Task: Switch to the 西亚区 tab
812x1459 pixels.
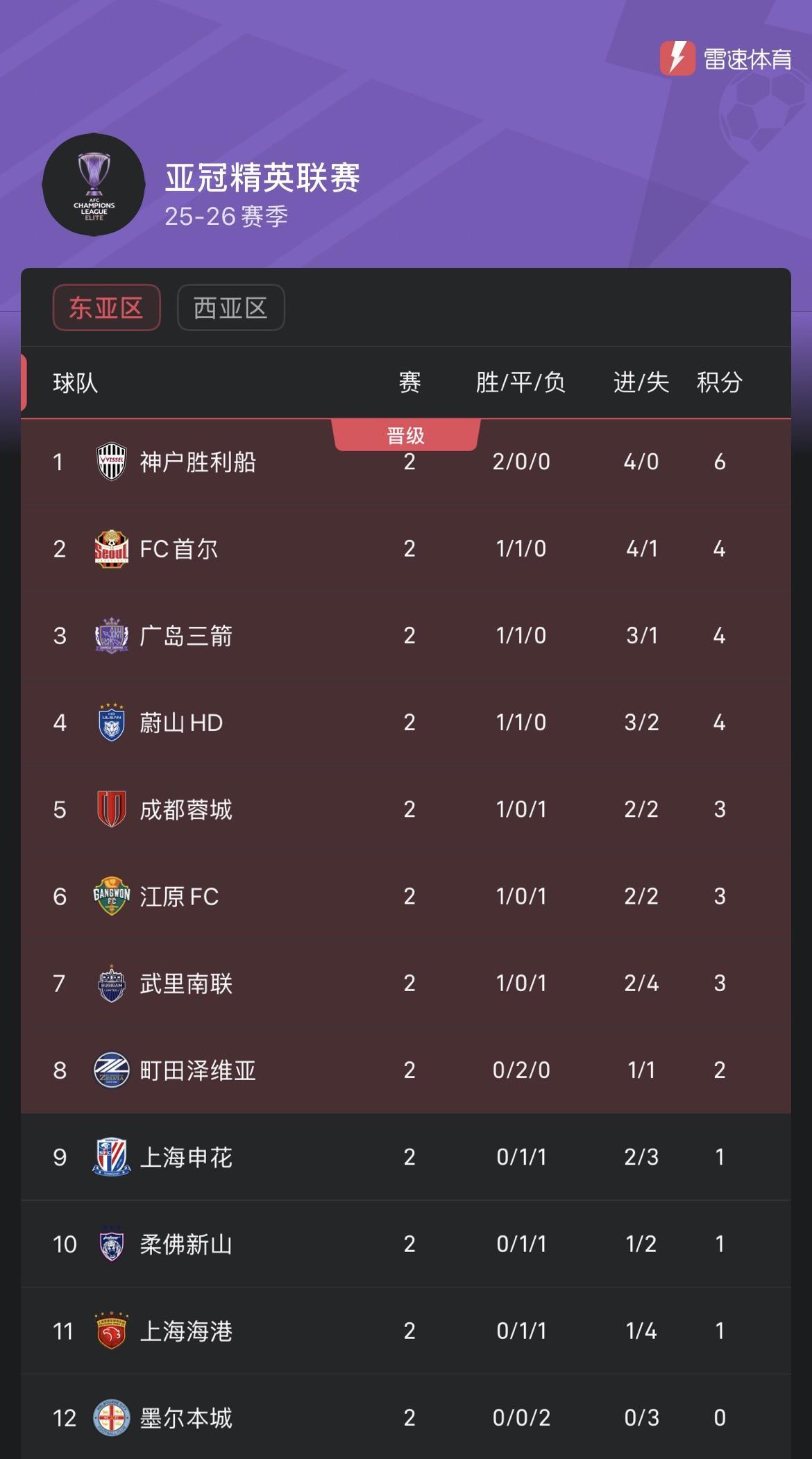Action: coord(230,307)
